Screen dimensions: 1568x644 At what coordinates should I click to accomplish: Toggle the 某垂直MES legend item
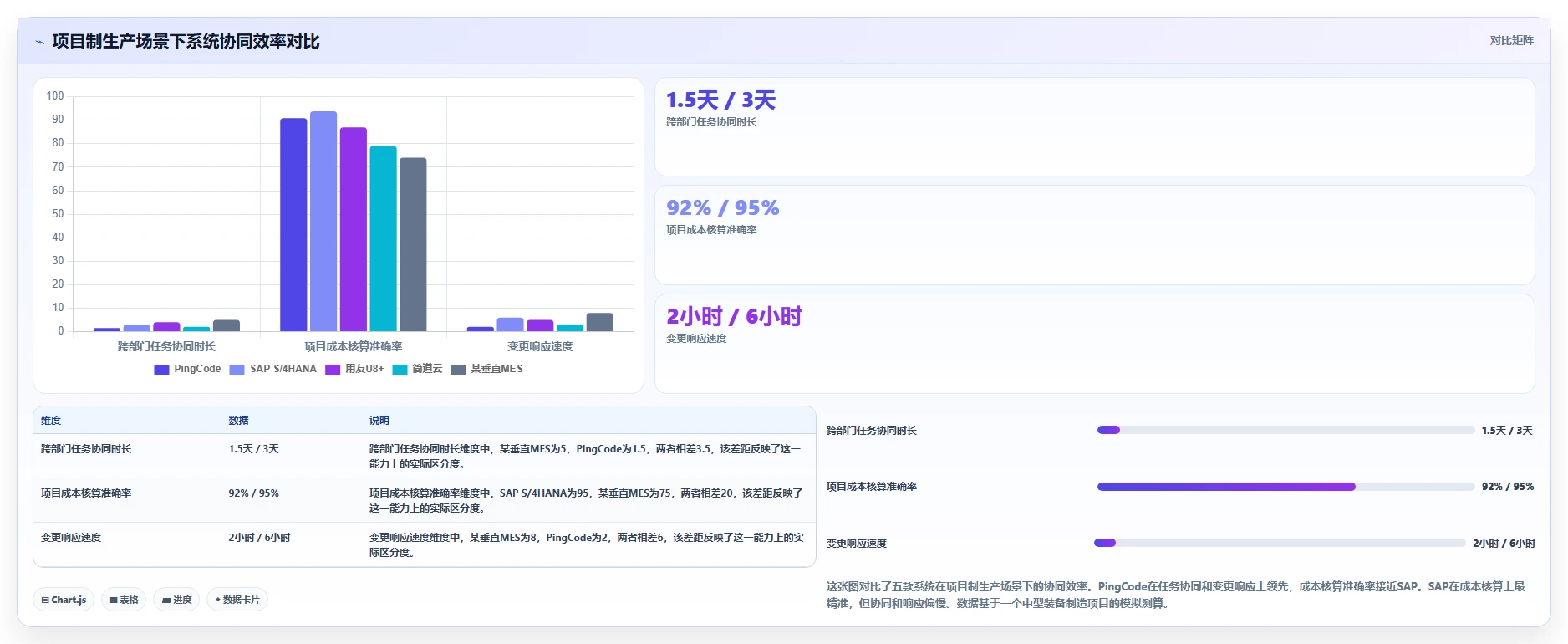click(x=486, y=369)
